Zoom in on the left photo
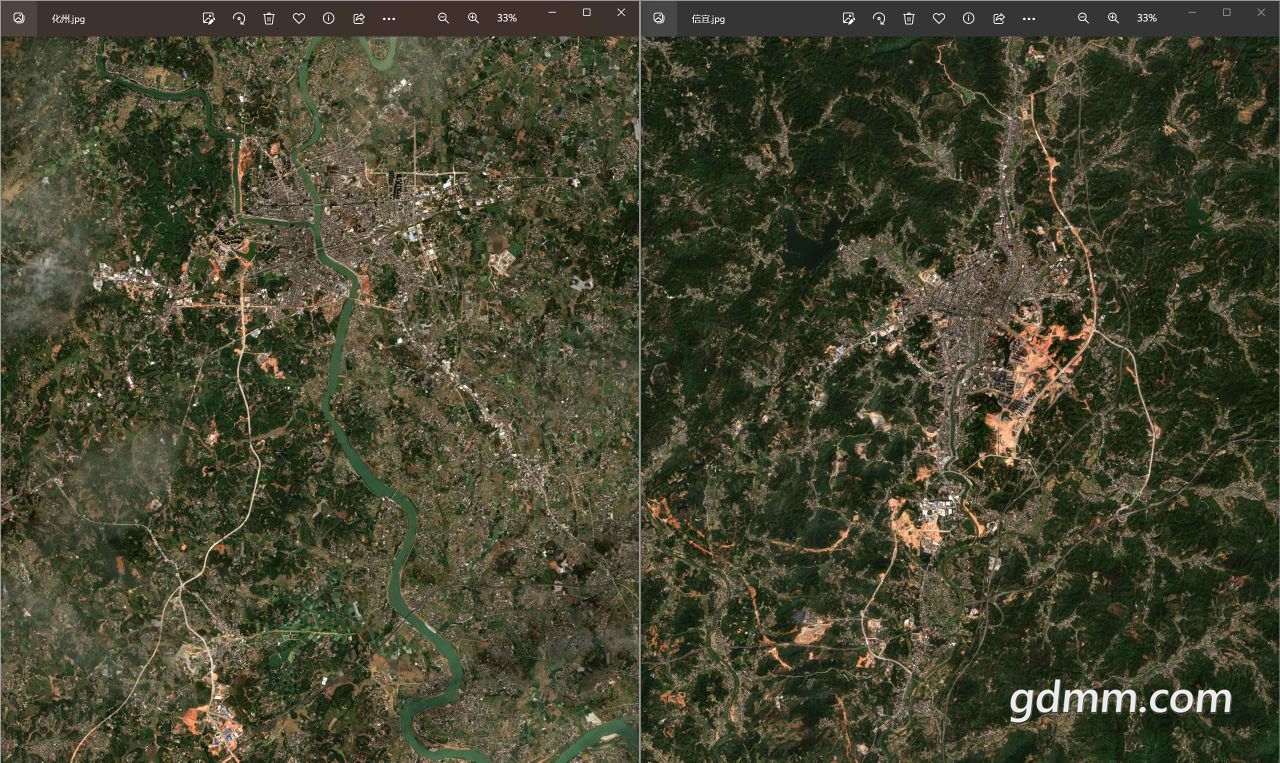This screenshot has width=1280, height=763. (473, 18)
